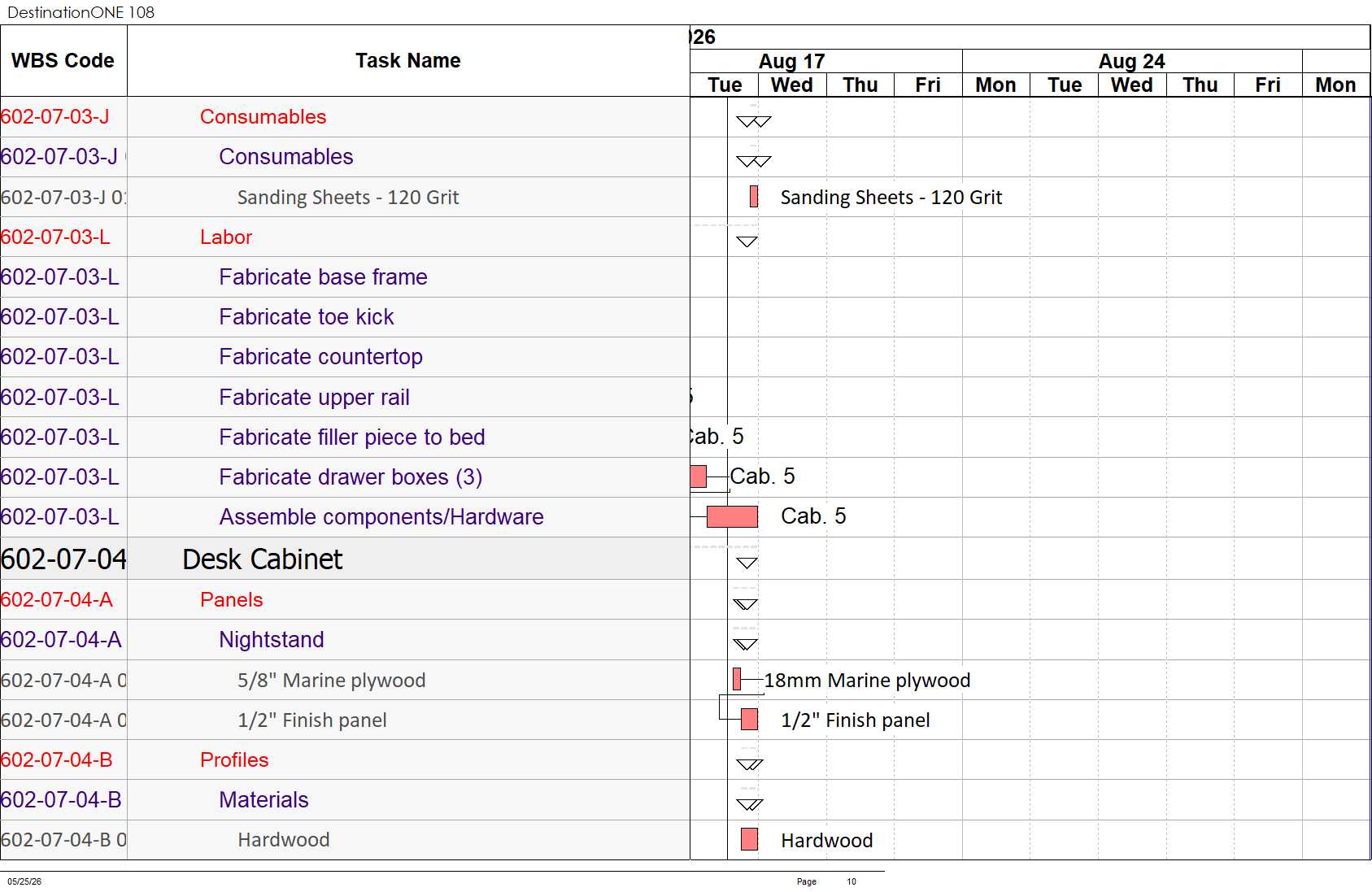Click the Fabricate drawer boxes Gantt bar

point(698,476)
